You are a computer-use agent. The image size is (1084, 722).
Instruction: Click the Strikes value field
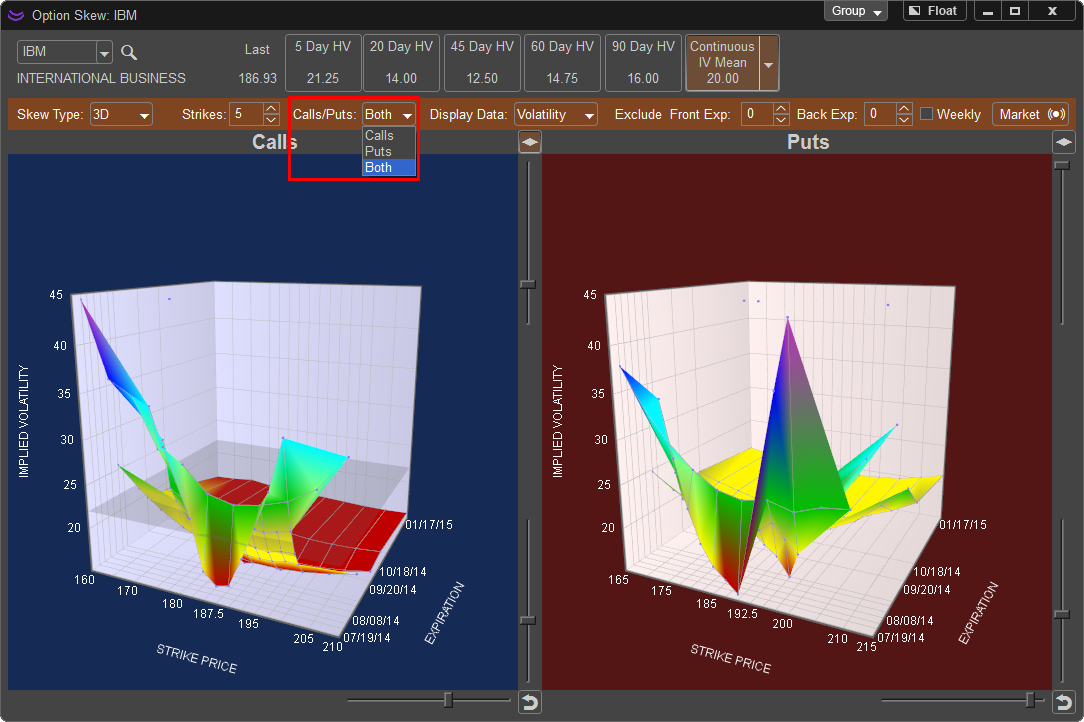point(247,114)
